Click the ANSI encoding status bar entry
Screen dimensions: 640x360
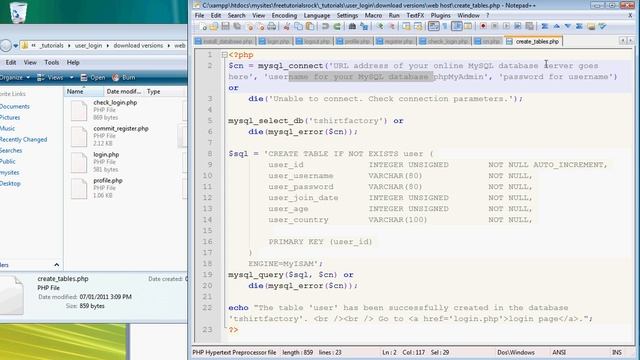(x=559, y=352)
